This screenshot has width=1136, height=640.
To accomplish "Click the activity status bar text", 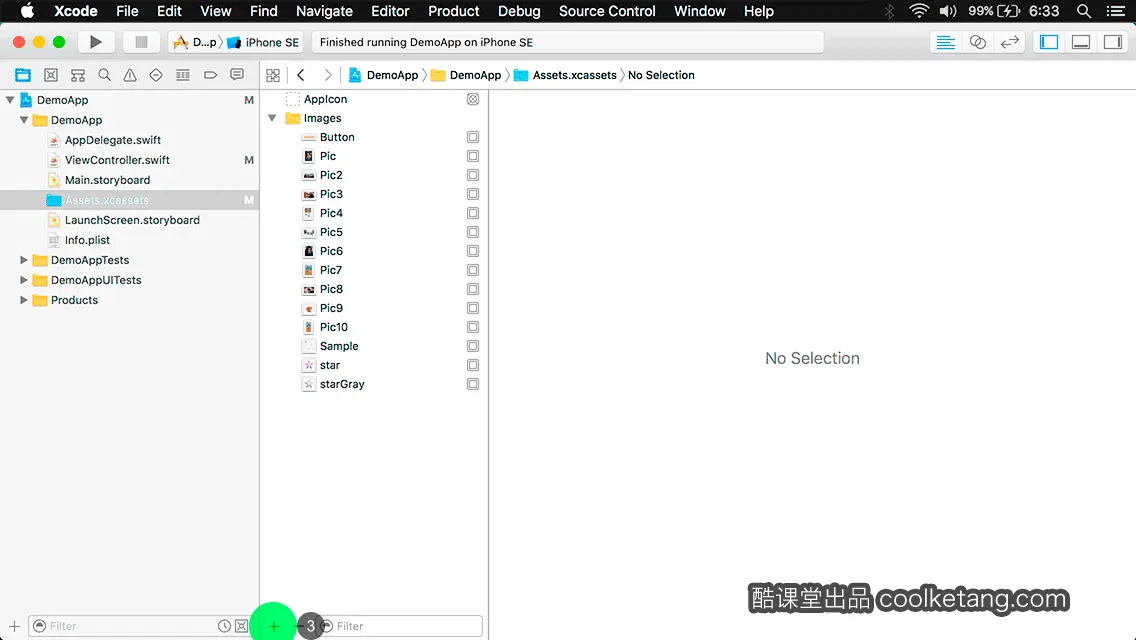I will click(426, 42).
